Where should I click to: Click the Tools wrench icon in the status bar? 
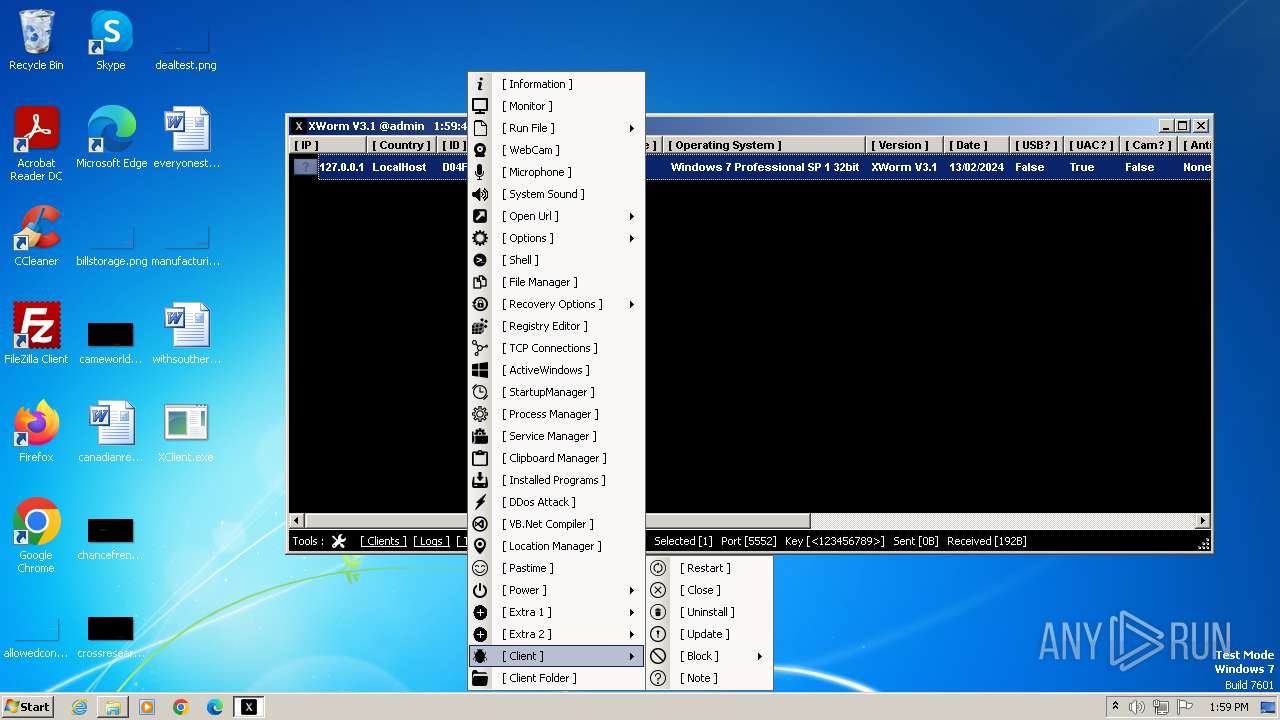[338, 541]
